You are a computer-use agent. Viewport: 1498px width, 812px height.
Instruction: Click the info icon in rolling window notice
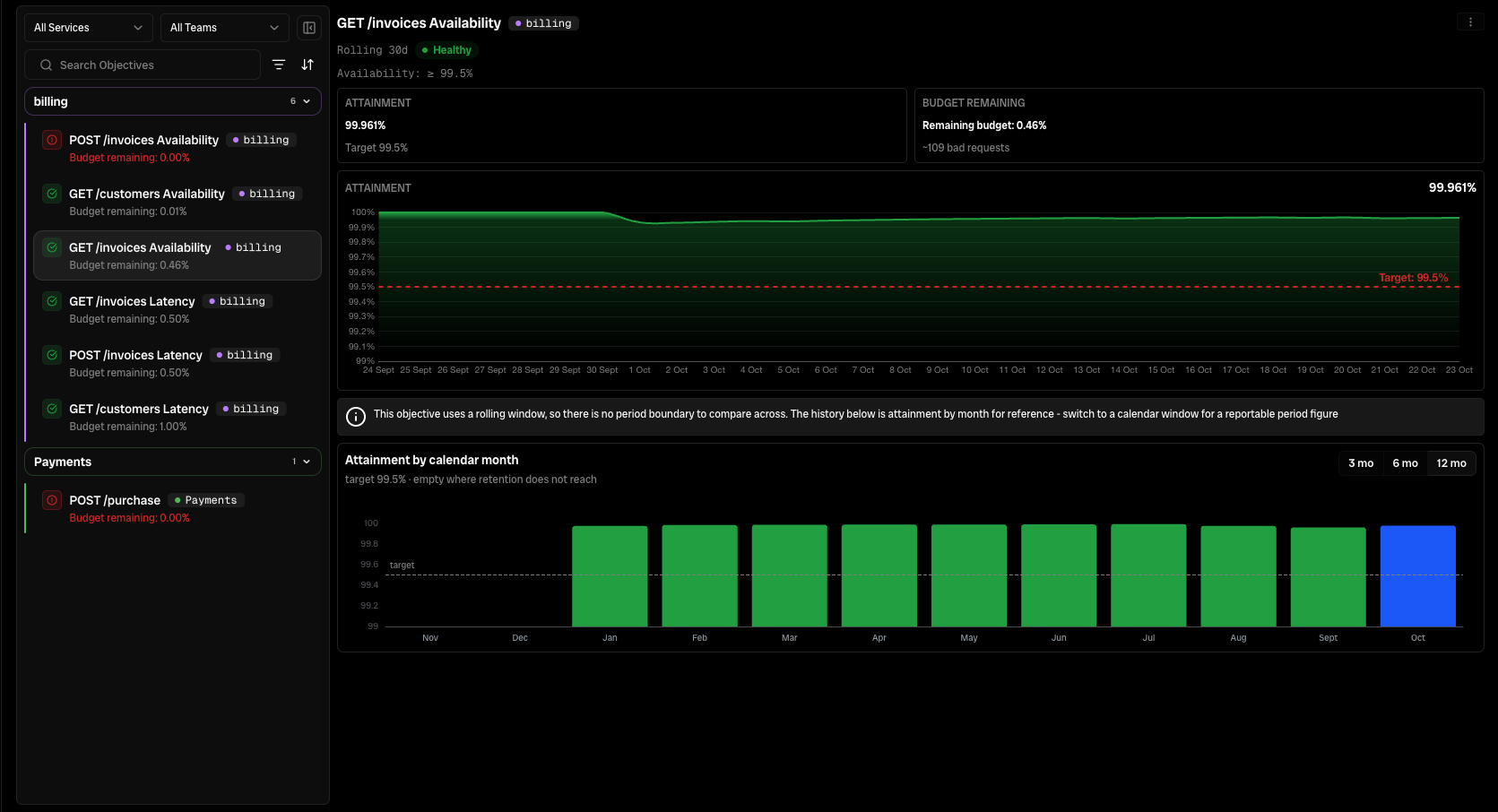[x=356, y=417]
